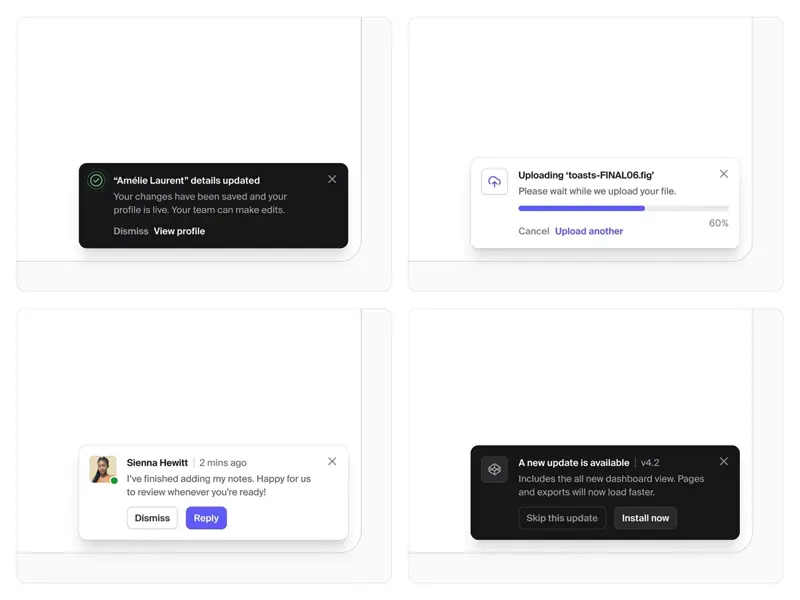The image size is (800, 600).
Task: Close the "Amélie Laurent" details toast
Action: click(x=333, y=179)
